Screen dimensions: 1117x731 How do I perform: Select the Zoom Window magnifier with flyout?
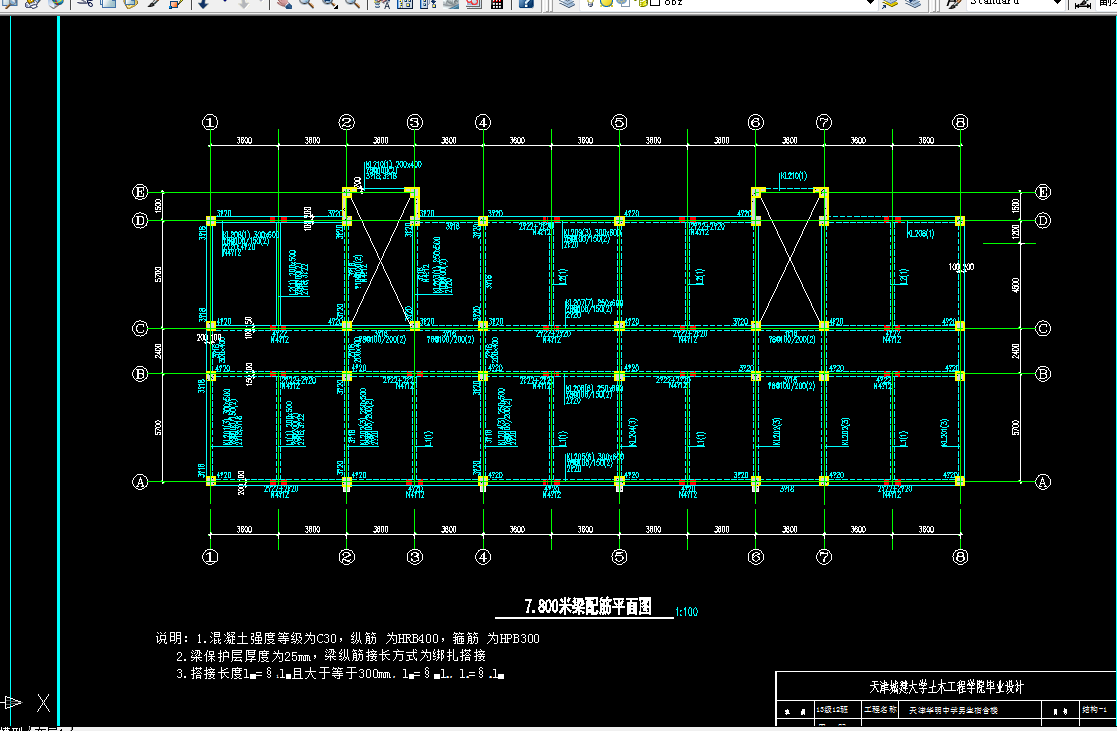(329, 4)
